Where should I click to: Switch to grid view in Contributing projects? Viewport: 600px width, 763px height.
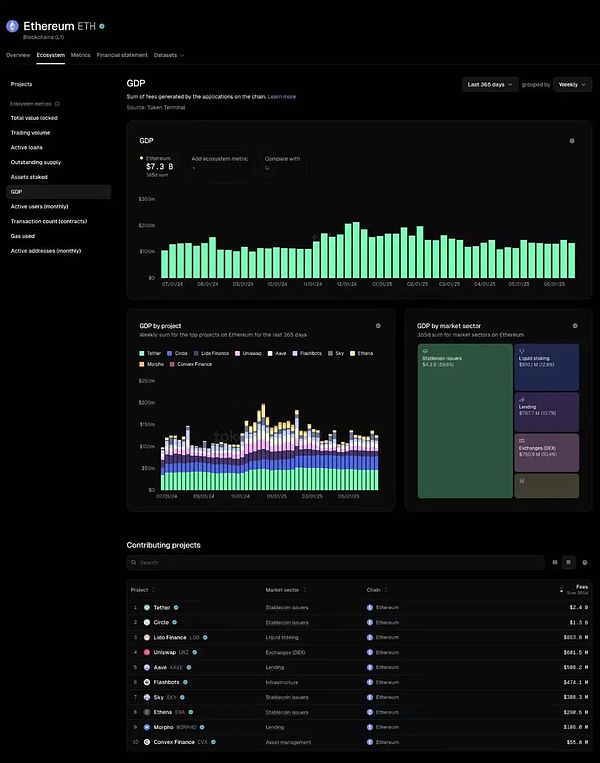555,563
